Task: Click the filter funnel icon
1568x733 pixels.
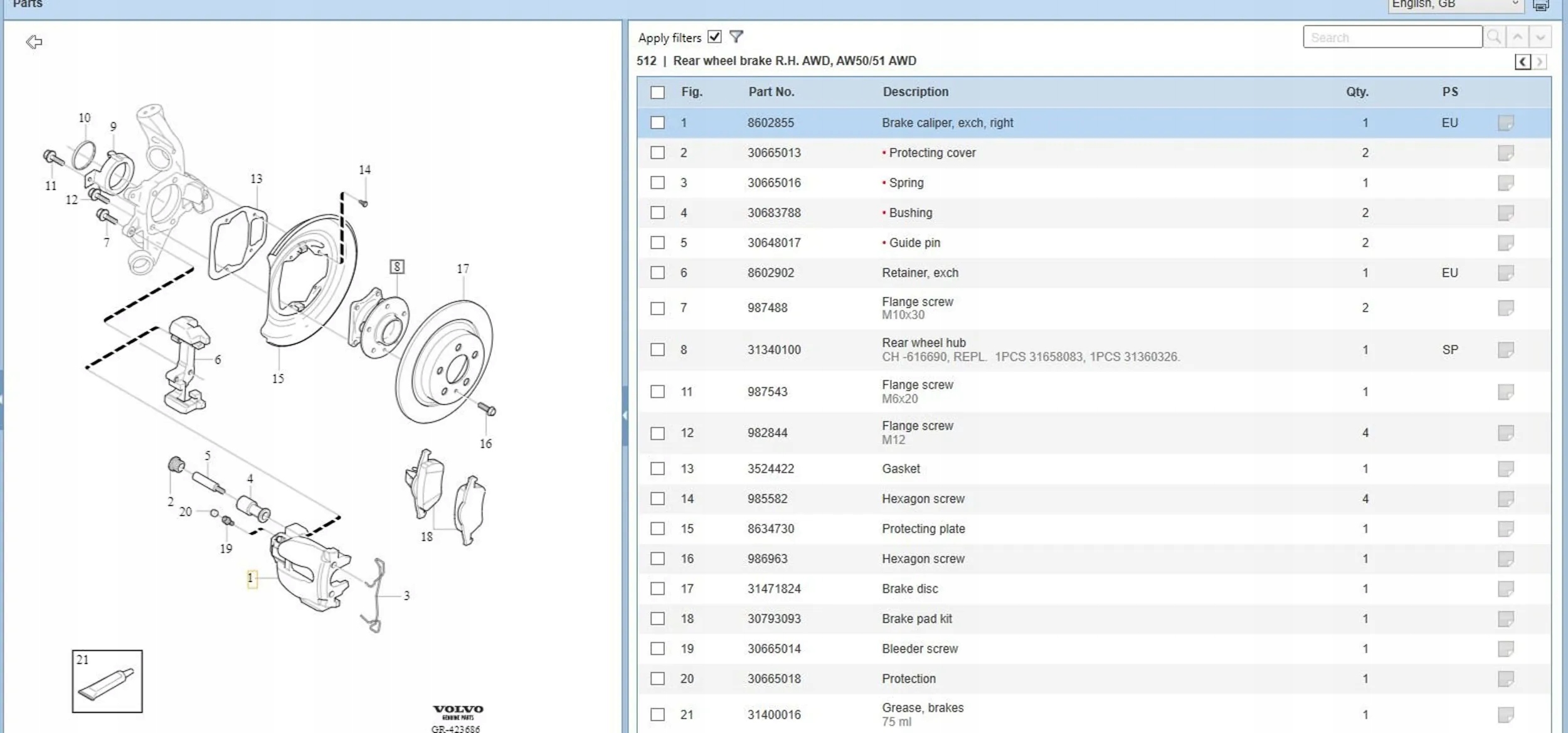Action: pos(736,37)
